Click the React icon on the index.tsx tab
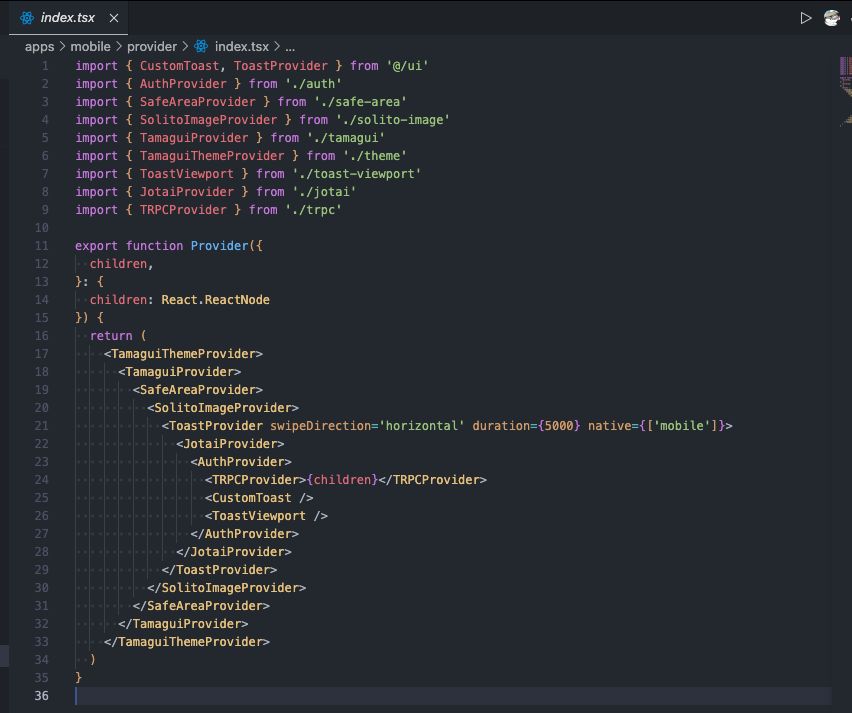Screen dimensions: 852x713 coord(27,18)
